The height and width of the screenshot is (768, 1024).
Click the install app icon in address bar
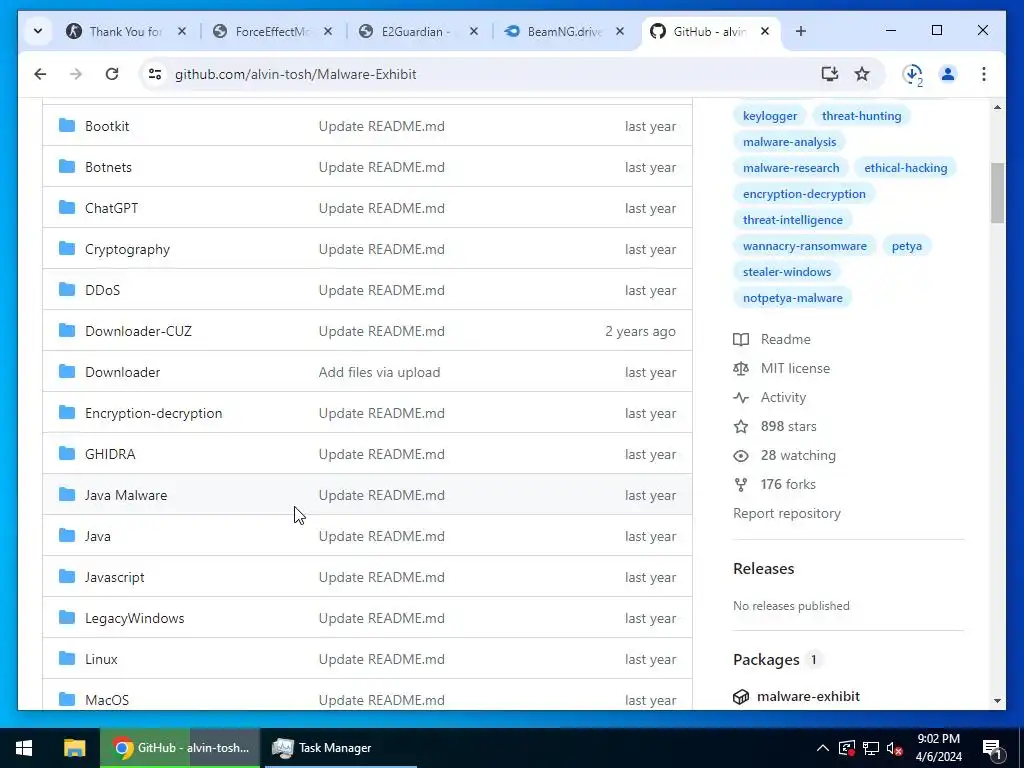(x=829, y=74)
